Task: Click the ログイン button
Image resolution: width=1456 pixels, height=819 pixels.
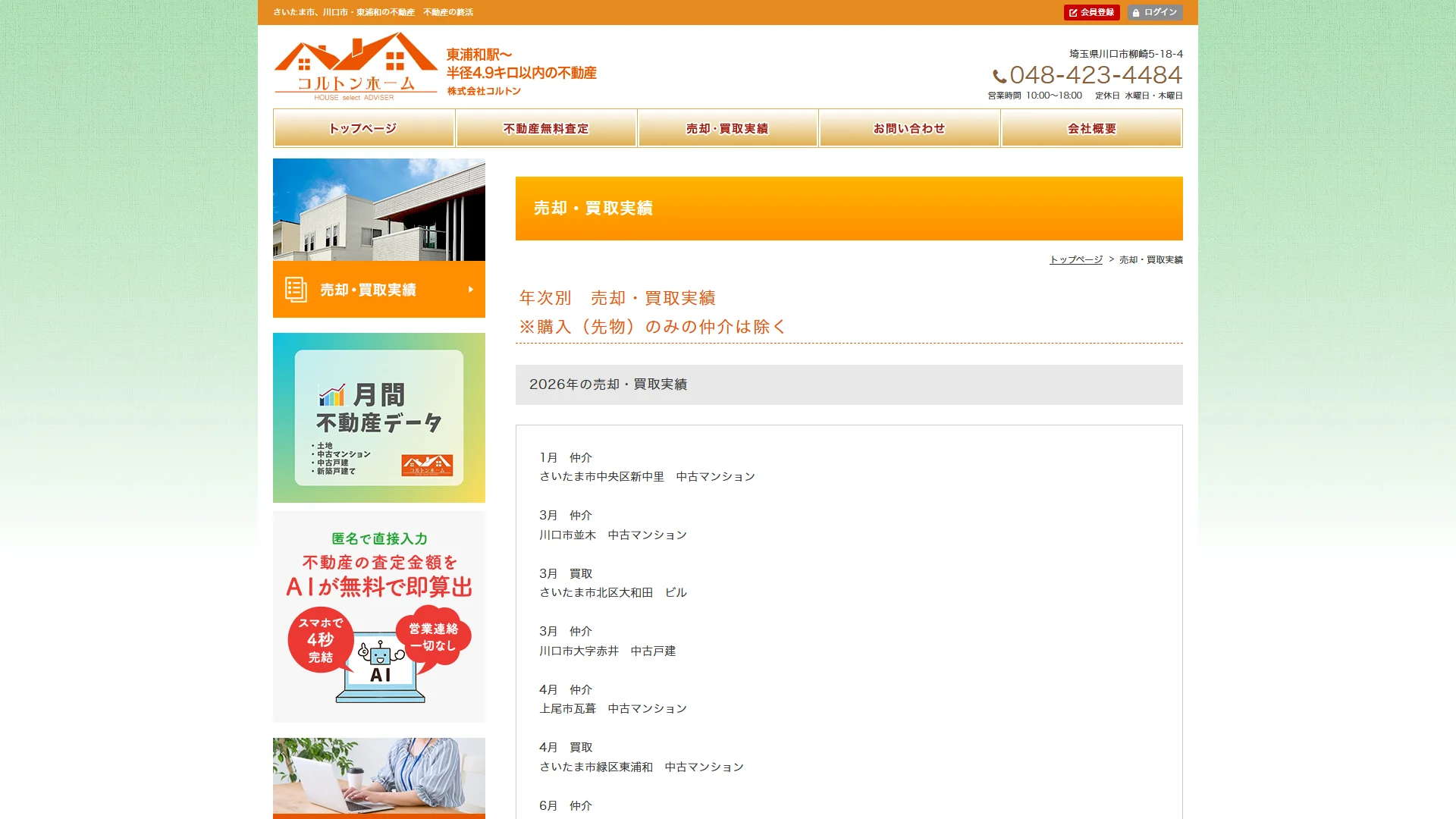Action: pos(1154,12)
